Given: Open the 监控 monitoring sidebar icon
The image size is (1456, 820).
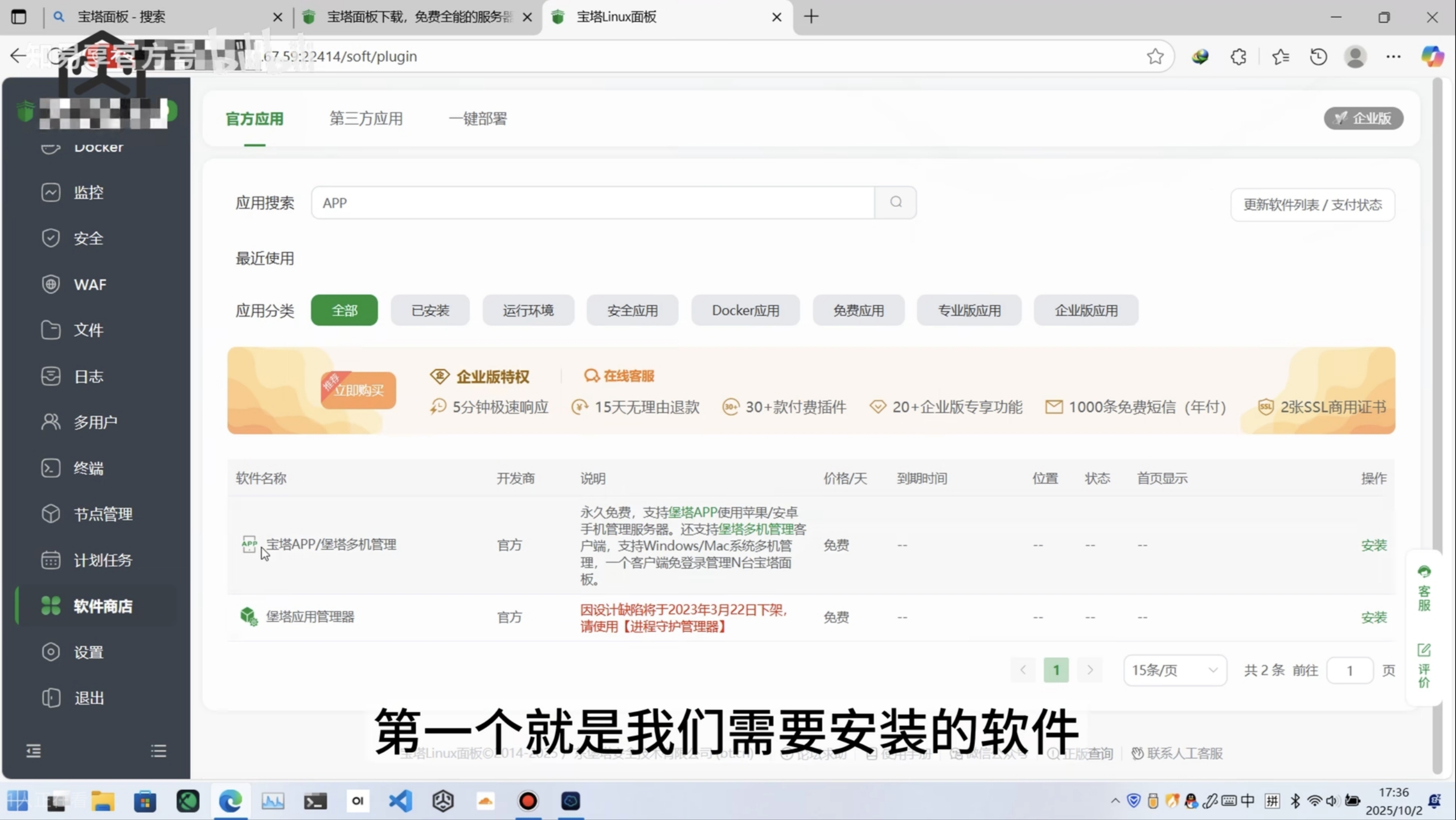Looking at the screenshot, I should pos(51,192).
